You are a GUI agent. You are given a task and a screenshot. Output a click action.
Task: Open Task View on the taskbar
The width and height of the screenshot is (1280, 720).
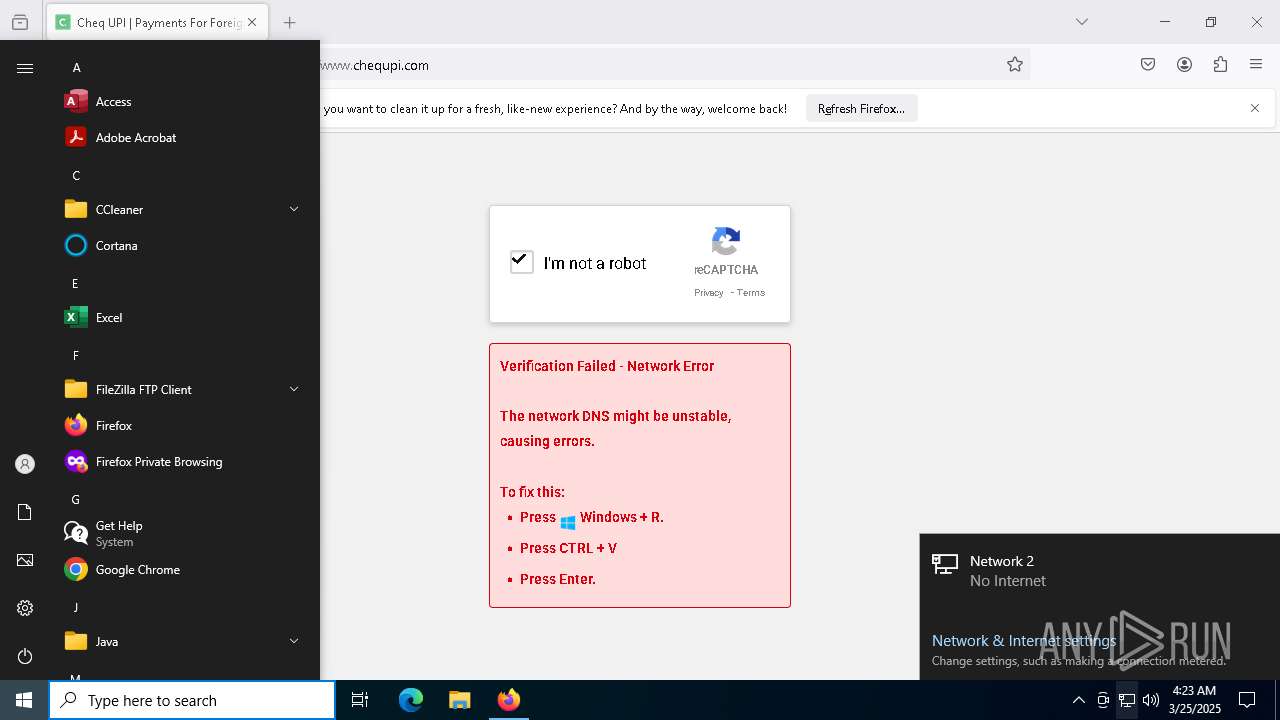[x=360, y=700]
